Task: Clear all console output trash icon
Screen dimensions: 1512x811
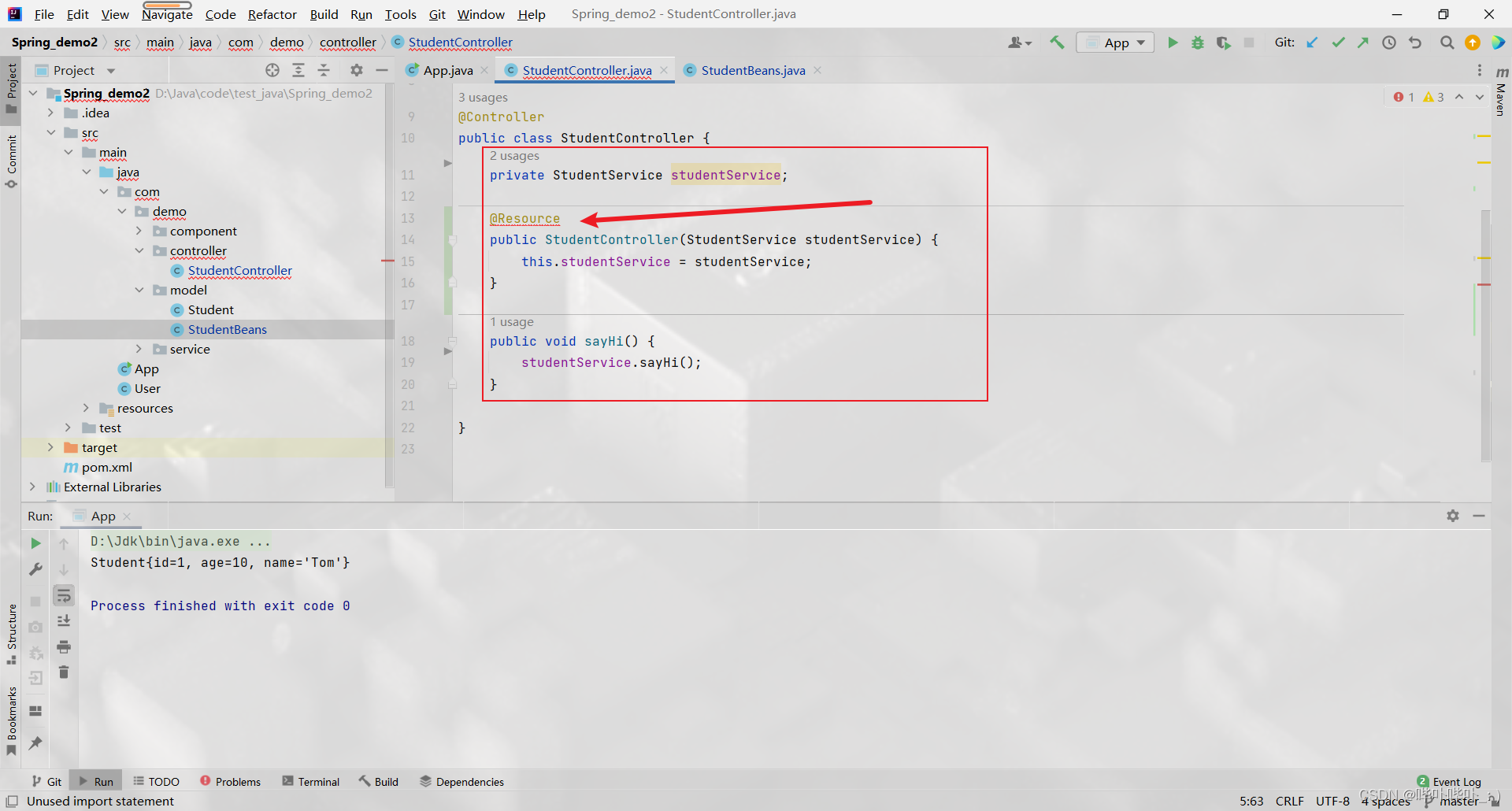Action: coord(64,672)
